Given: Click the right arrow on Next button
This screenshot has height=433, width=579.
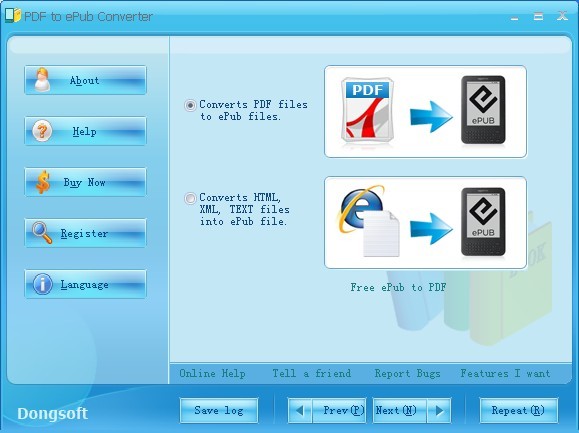Looking at the screenshot, I should (x=439, y=410).
